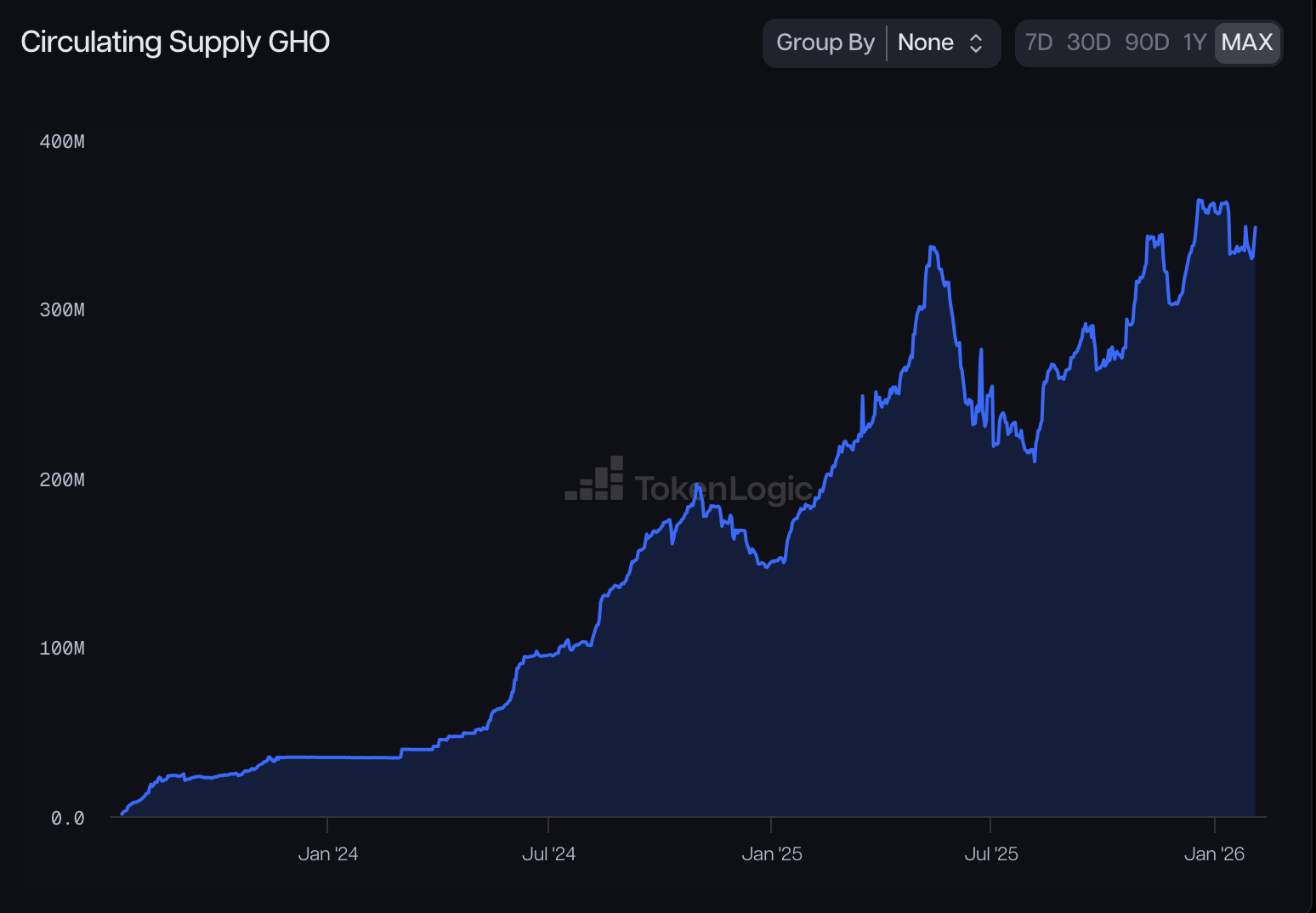Click the Jan '25 x-axis label
The width and height of the screenshot is (1316, 913).
[771, 853]
